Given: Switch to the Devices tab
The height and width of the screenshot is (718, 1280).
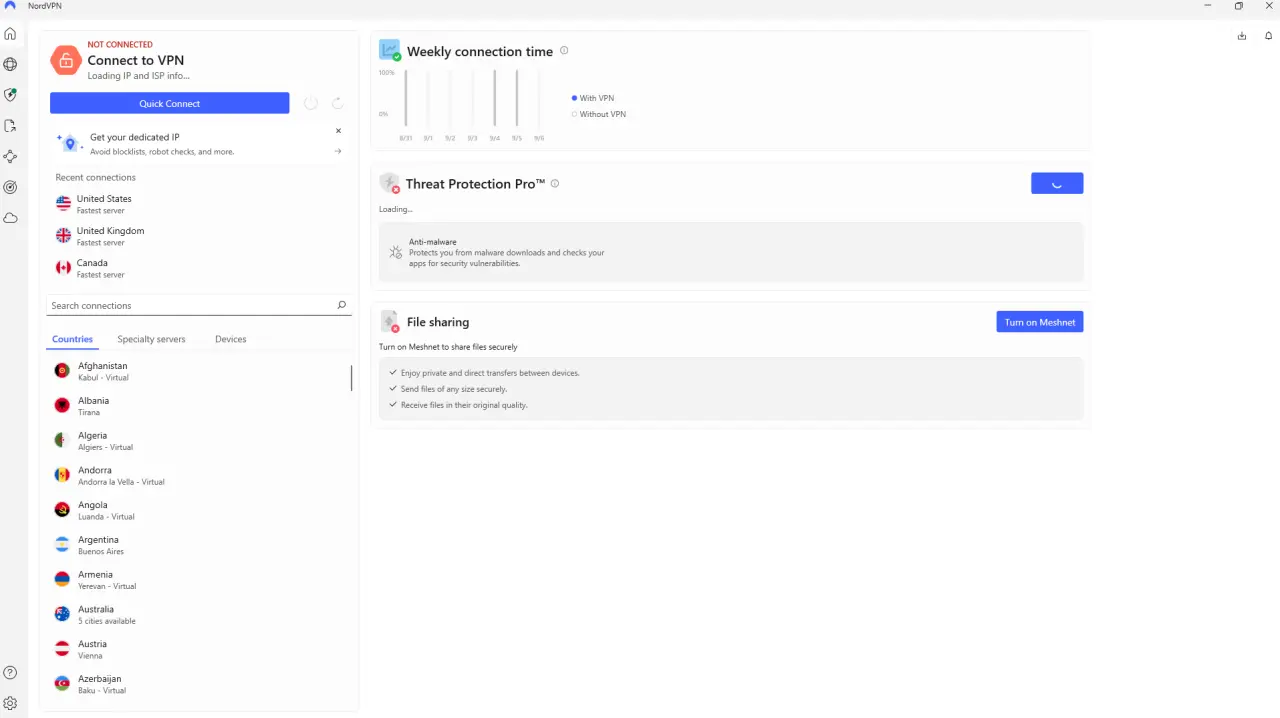Looking at the screenshot, I should (x=231, y=339).
